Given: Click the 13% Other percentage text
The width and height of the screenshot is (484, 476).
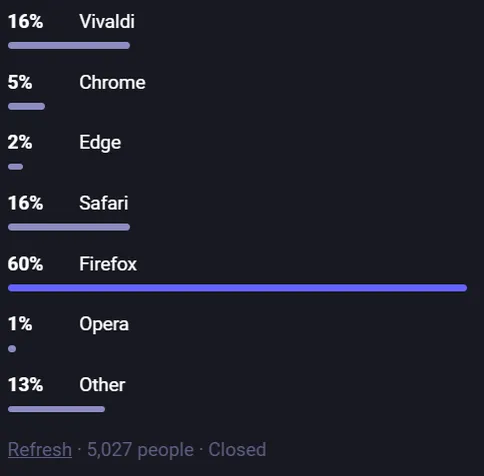Looking at the screenshot, I should 26,385.
